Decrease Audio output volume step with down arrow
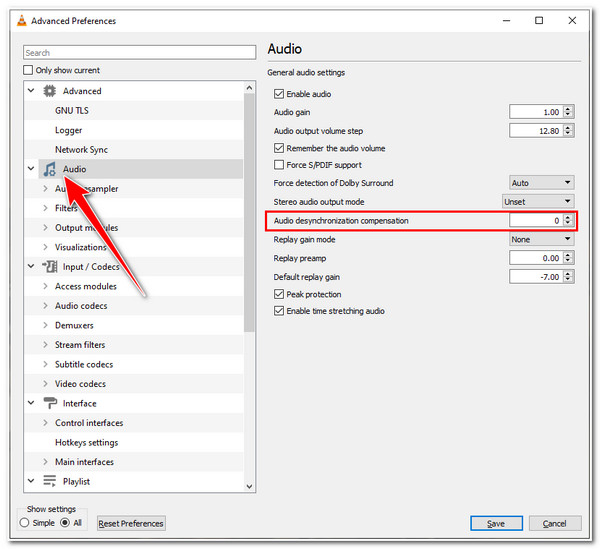This screenshot has height=549, width=600. point(568,134)
